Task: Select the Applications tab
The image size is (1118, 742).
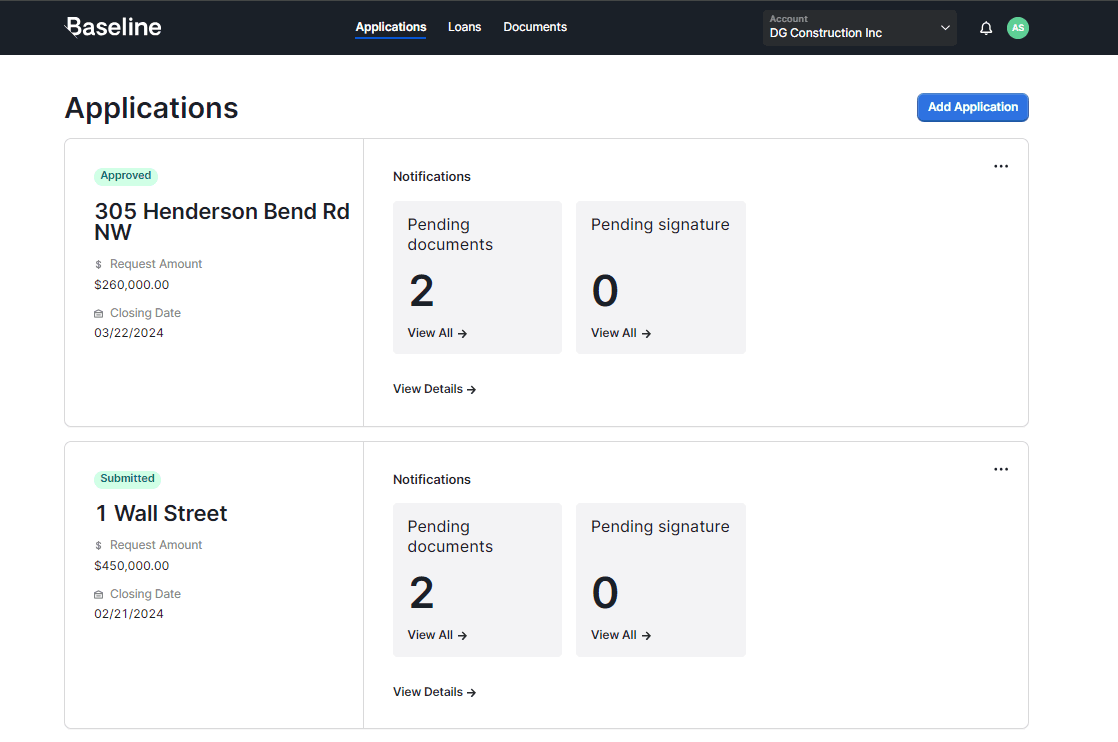Action: point(391,27)
